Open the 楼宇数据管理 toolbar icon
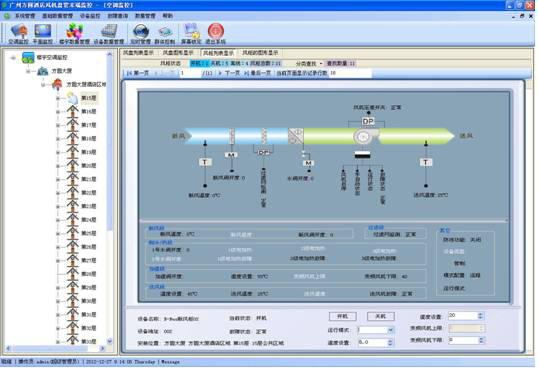Screen dimensions: 538x371 [74, 31]
